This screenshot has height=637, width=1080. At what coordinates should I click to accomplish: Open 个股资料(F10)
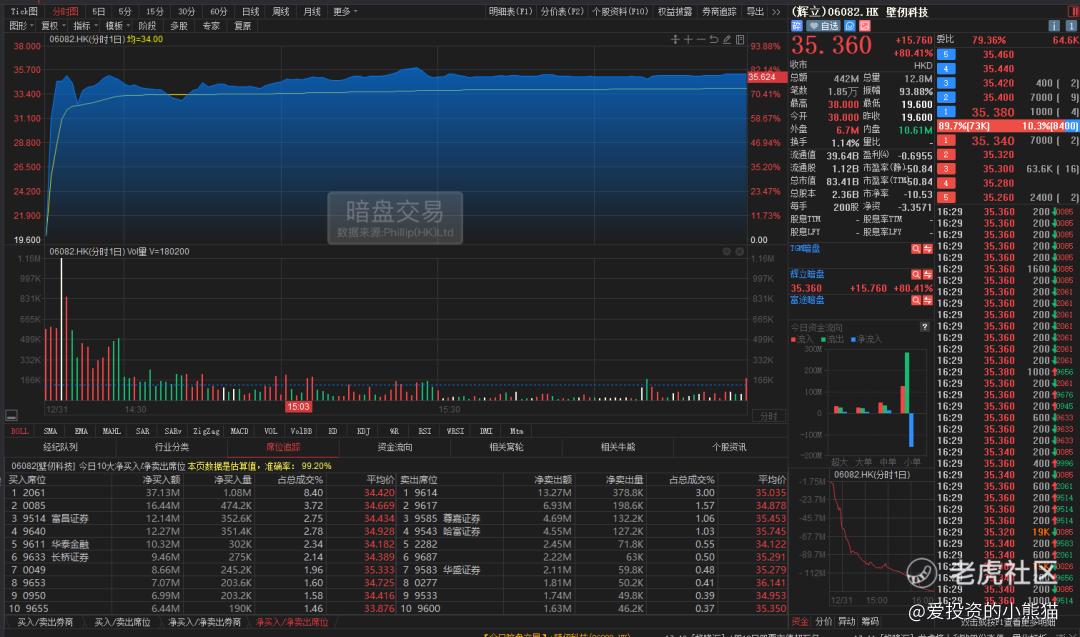(620, 12)
